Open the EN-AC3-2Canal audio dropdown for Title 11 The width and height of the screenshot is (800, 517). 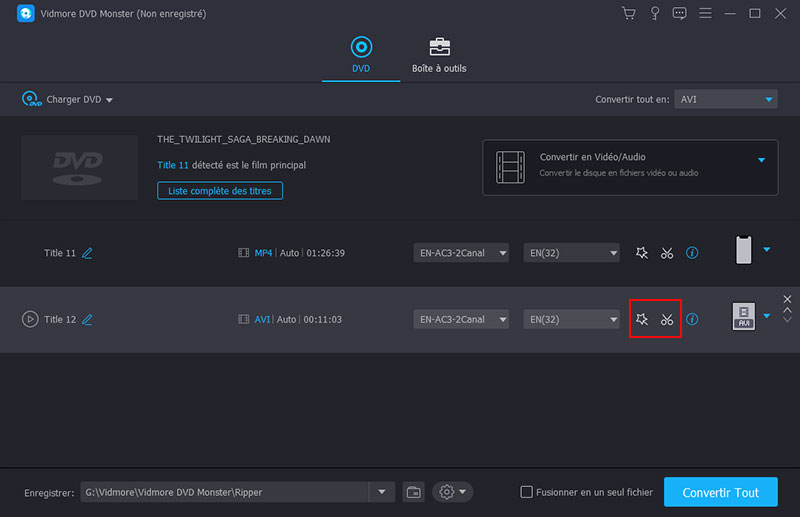pos(461,253)
